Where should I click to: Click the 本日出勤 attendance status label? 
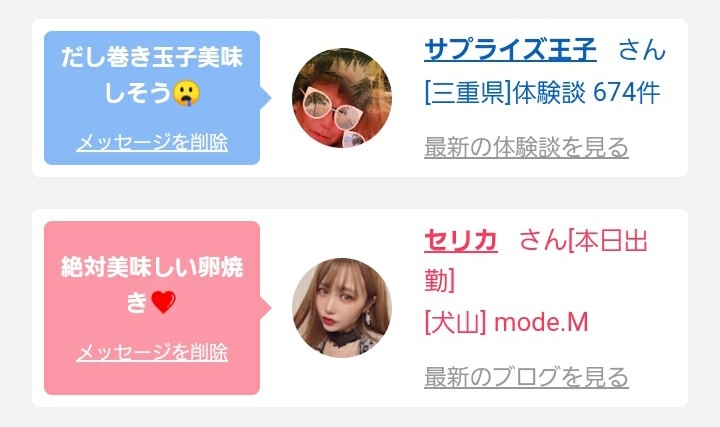[536, 260]
